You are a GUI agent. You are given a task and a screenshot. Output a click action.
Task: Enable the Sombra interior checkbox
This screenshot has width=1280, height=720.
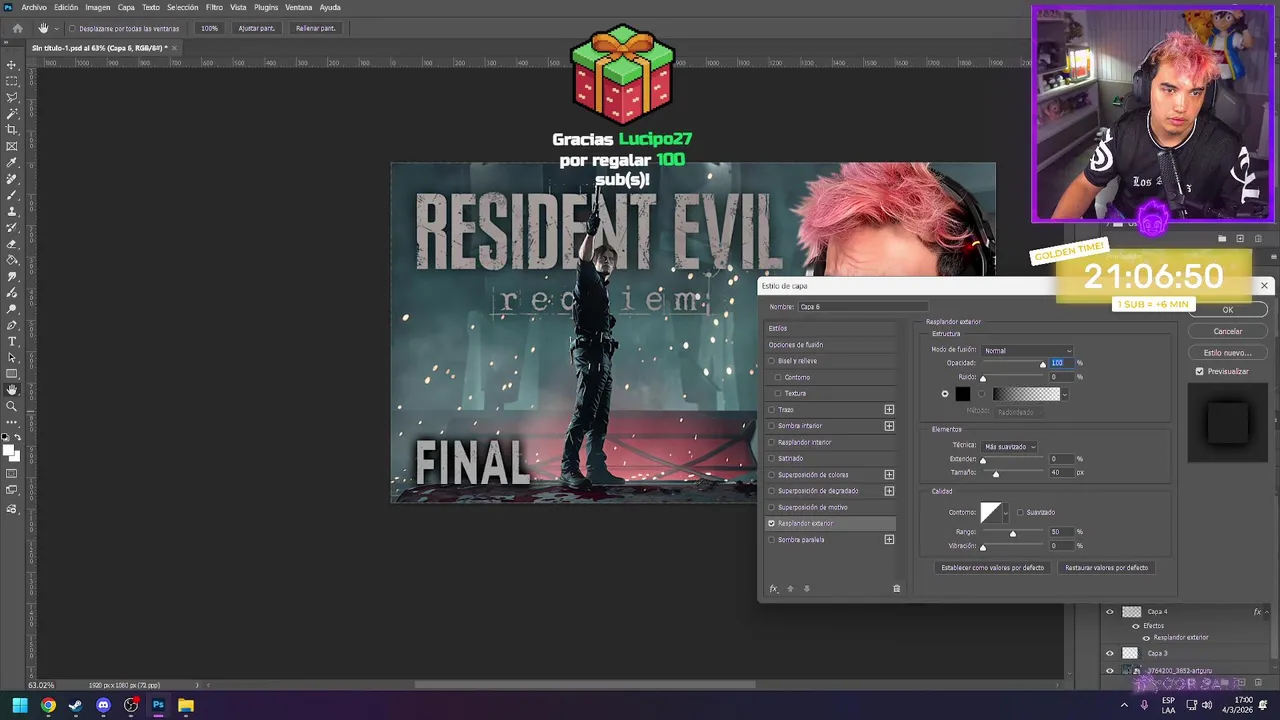(771, 426)
